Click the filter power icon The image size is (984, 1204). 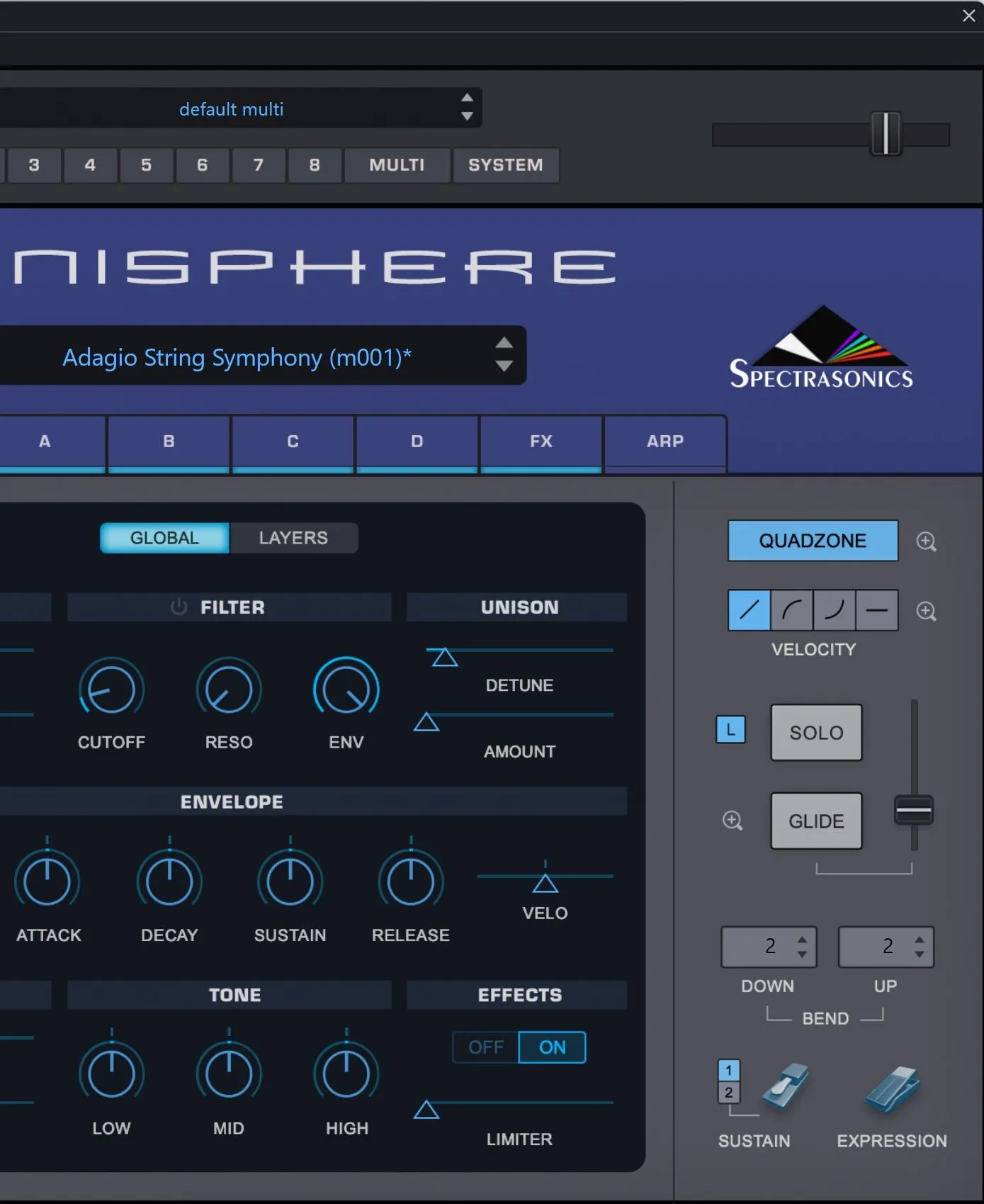click(179, 607)
